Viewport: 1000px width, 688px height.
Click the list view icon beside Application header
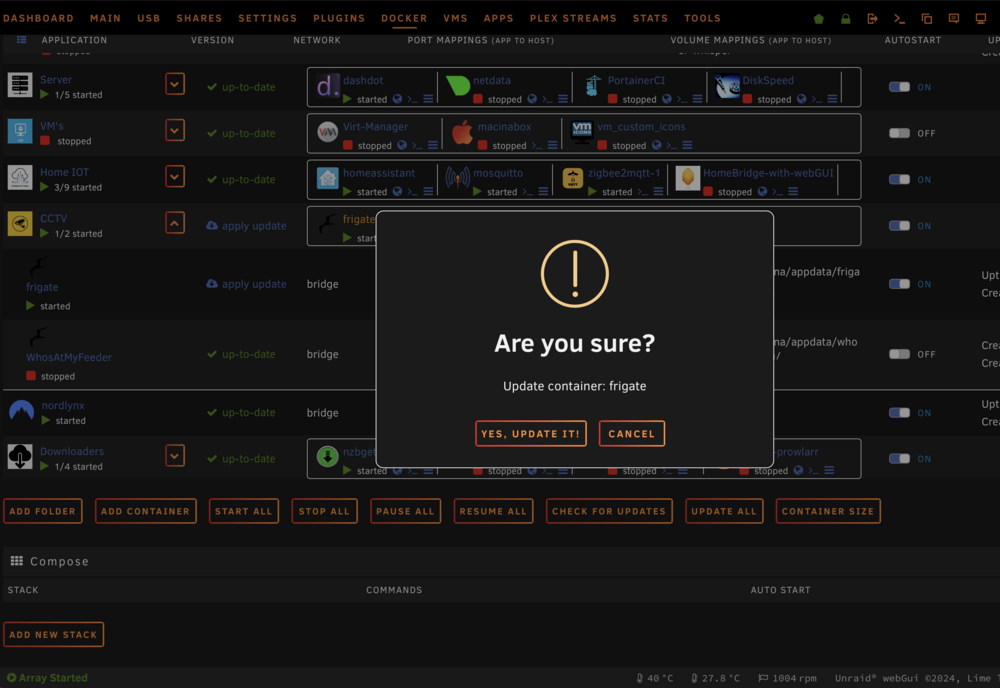(22, 40)
